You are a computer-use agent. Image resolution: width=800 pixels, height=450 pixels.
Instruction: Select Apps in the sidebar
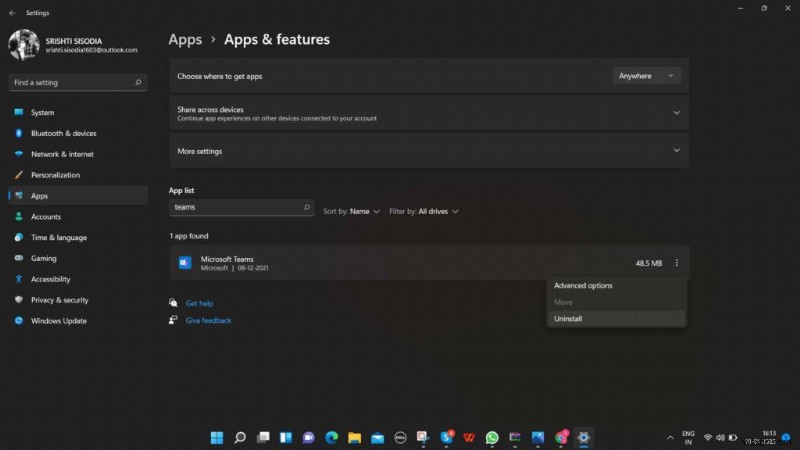click(x=78, y=196)
